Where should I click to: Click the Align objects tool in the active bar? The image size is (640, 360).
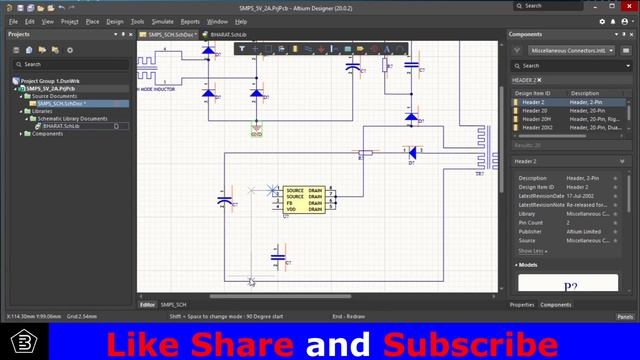coord(281,49)
